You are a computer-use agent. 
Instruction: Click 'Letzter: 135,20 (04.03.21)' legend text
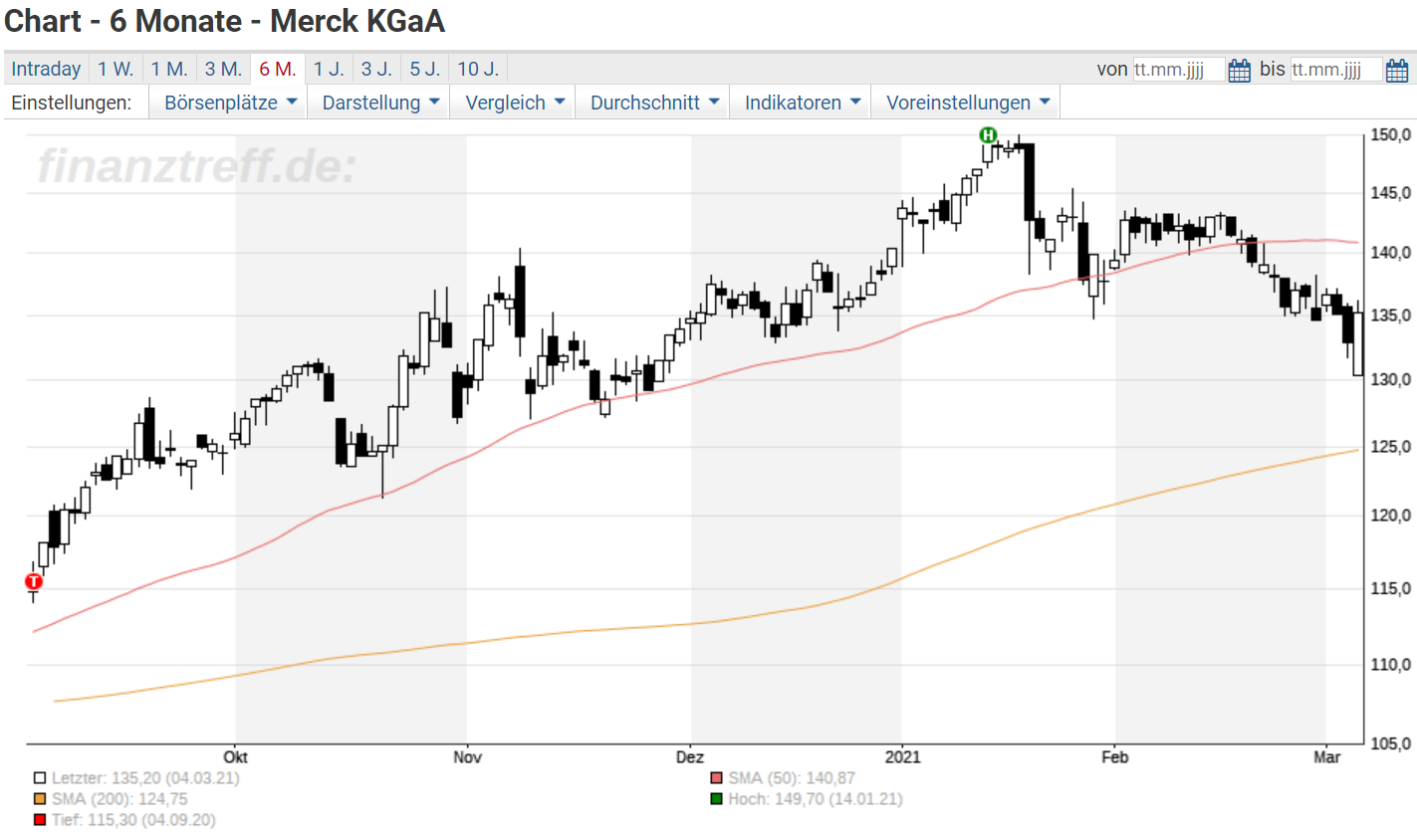145,778
